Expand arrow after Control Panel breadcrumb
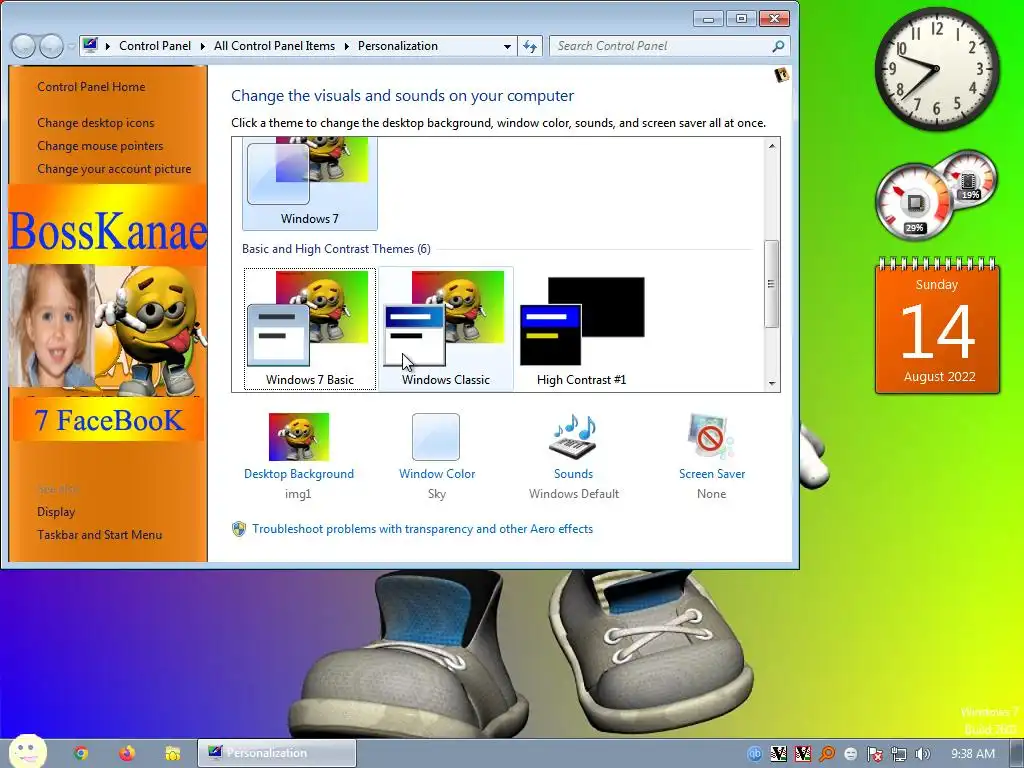This screenshot has width=1024, height=768. pos(202,46)
